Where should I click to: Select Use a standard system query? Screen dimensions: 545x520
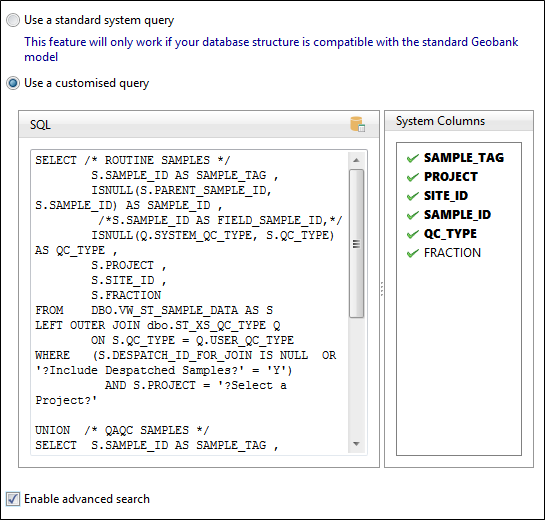[13, 20]
